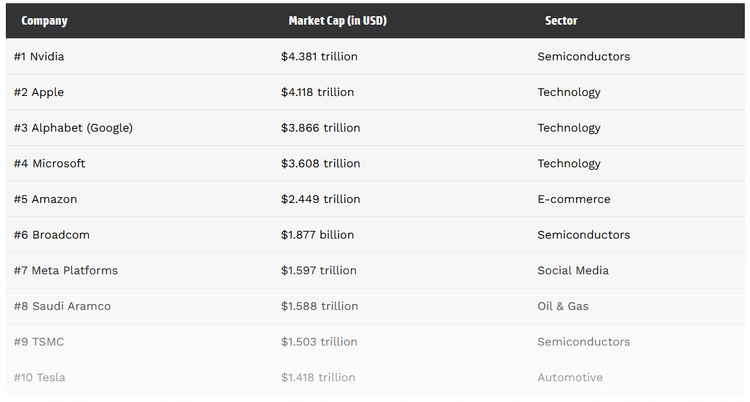Click the Social Media sector cell

(572, 271)
